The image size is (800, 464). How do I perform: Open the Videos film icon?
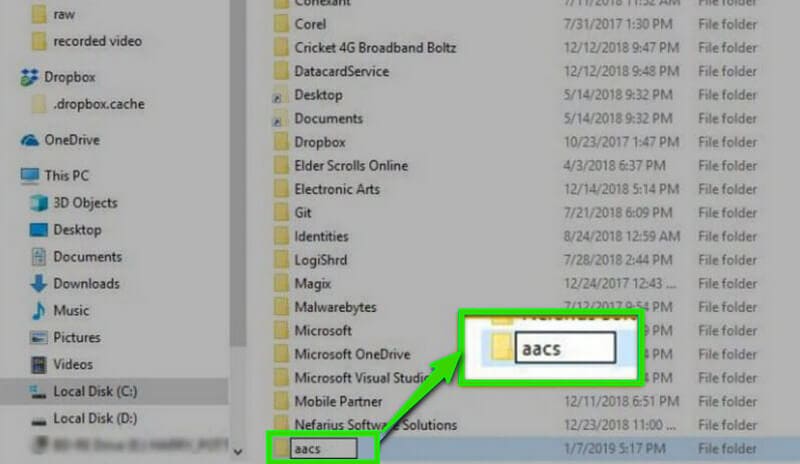(x=39, y=364)
